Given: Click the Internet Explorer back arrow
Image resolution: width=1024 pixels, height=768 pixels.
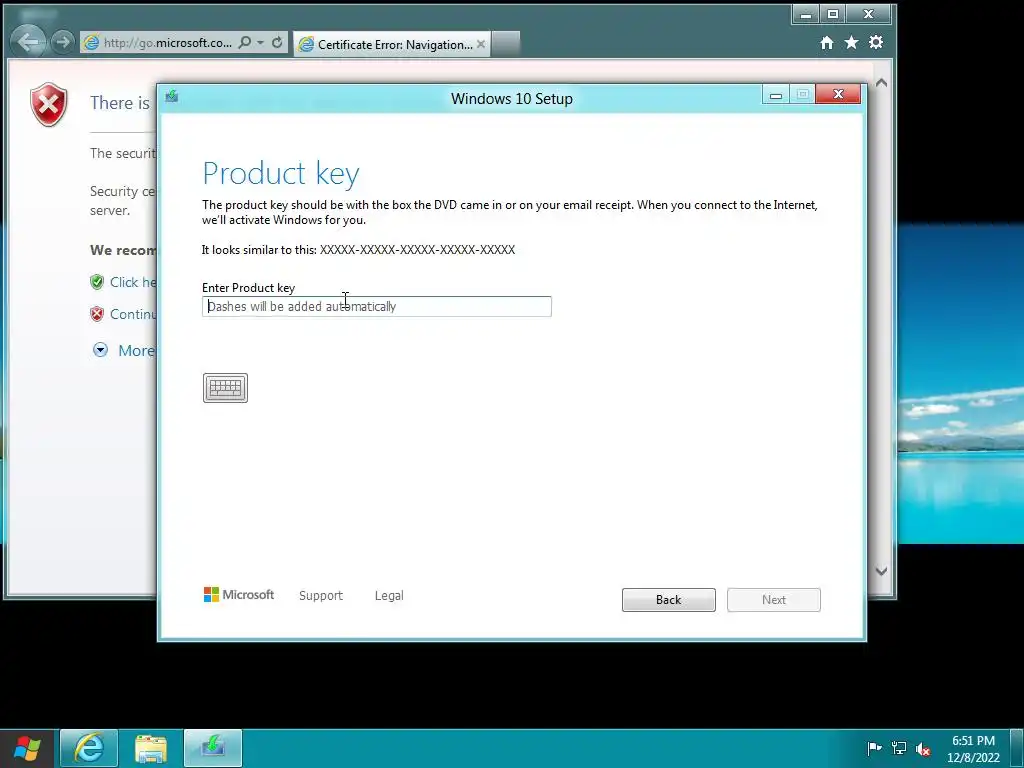Looking at the screenshot, I should [28, 42].
